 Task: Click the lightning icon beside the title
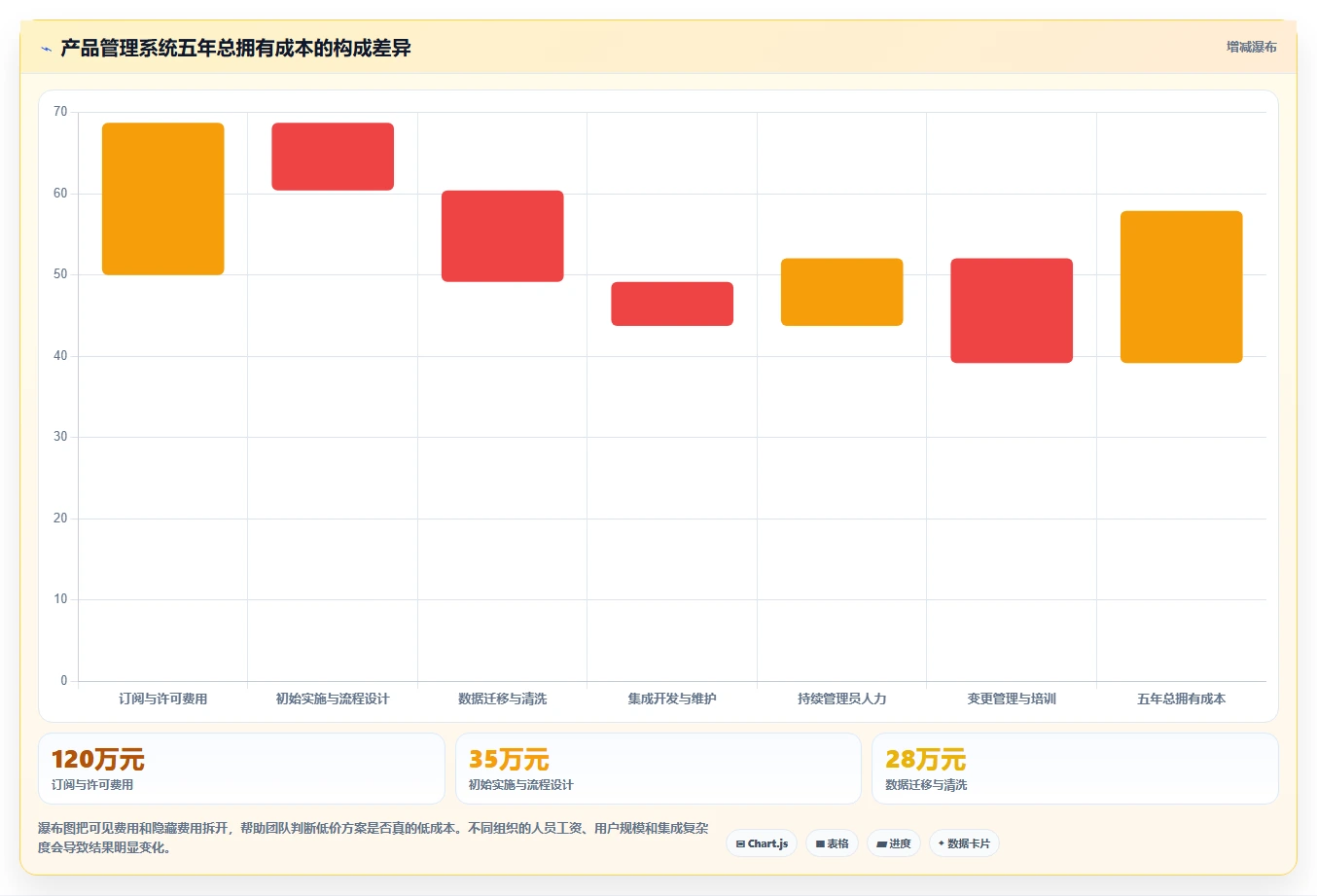(x=46, y=49)
